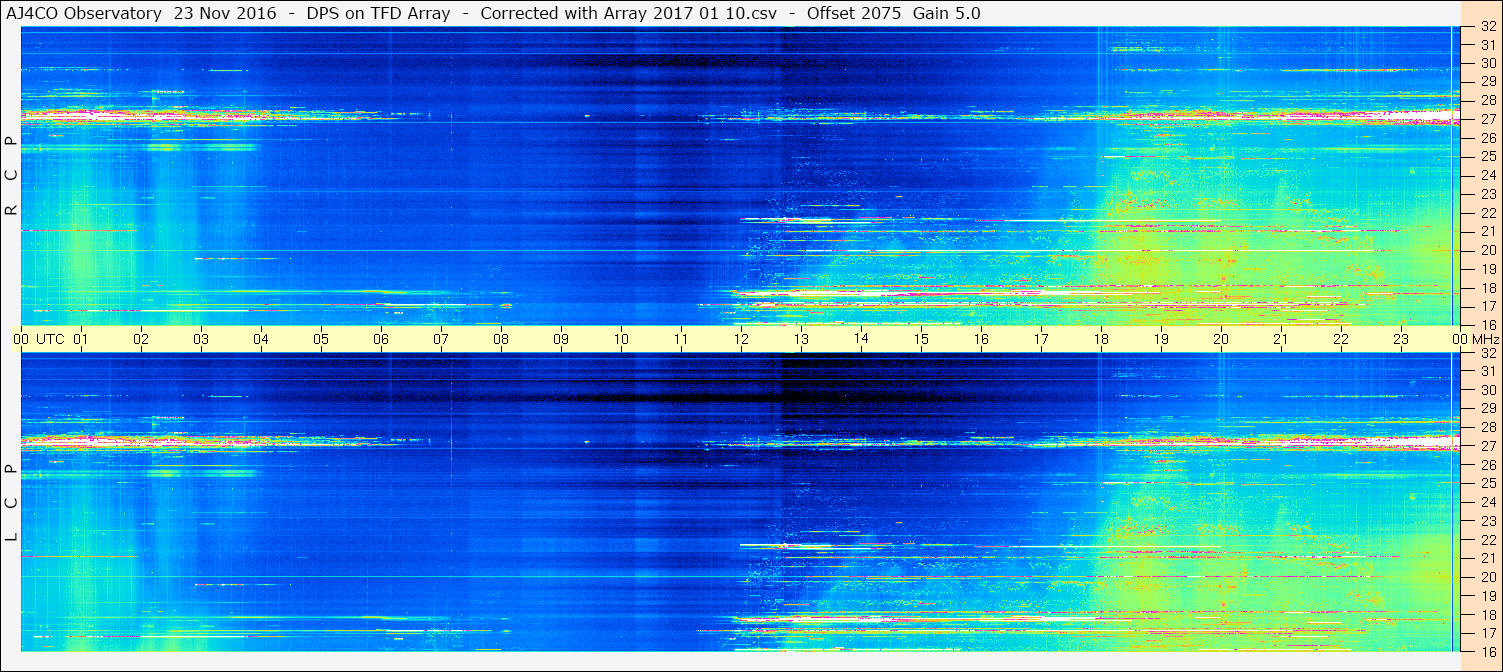
Task: Select the 01 hour marker on the time axis
Action: [x=81, y=339]
